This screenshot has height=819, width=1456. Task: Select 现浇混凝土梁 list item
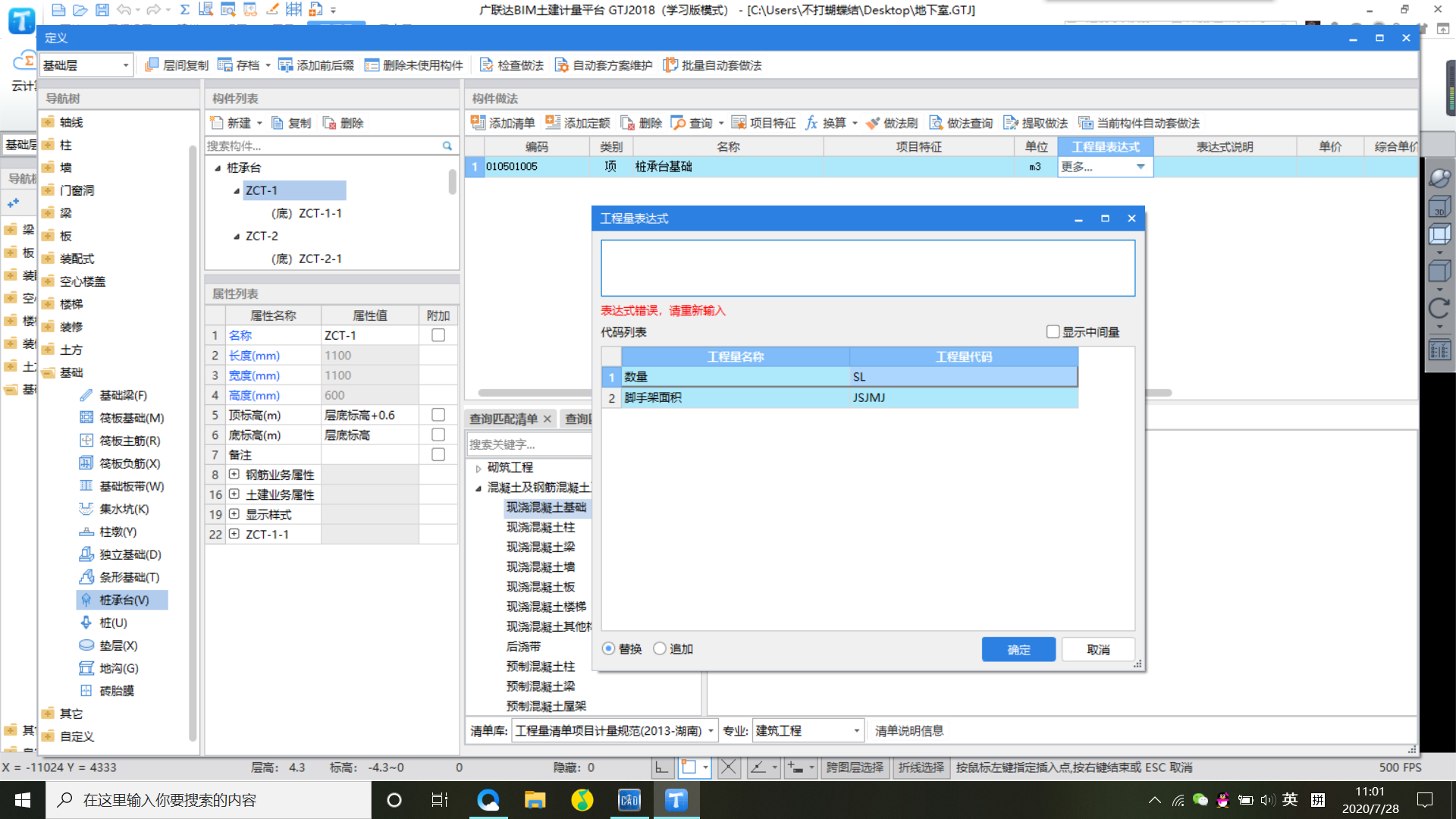[541, 547]
